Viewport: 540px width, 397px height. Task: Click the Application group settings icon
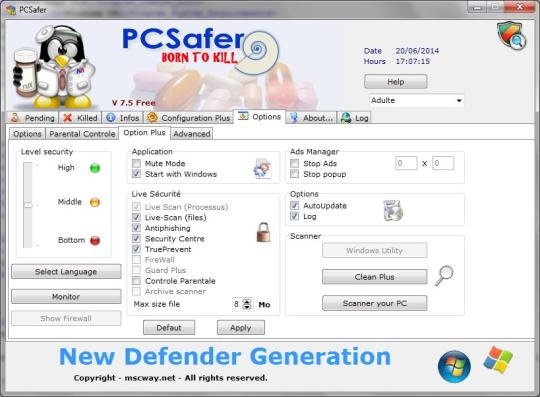pyautogui.click(x=262, y=169)
